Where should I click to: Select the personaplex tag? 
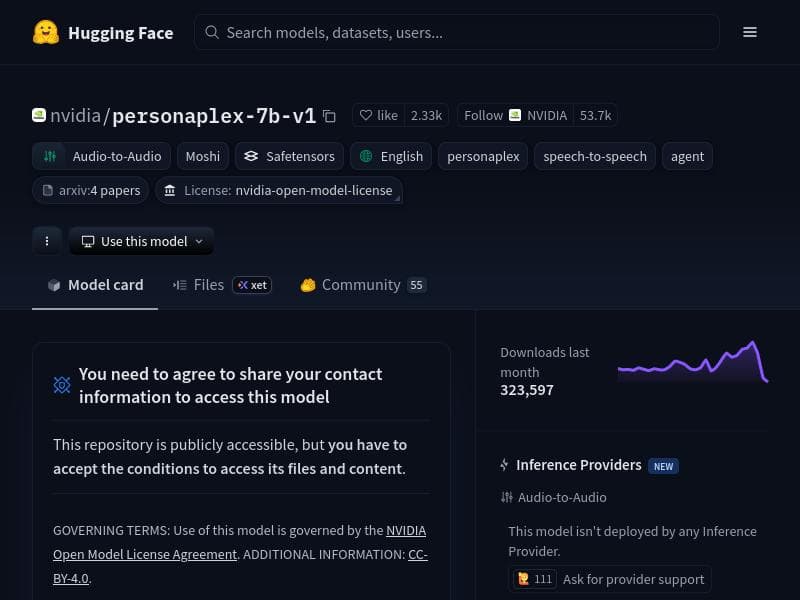coord(483,156)
